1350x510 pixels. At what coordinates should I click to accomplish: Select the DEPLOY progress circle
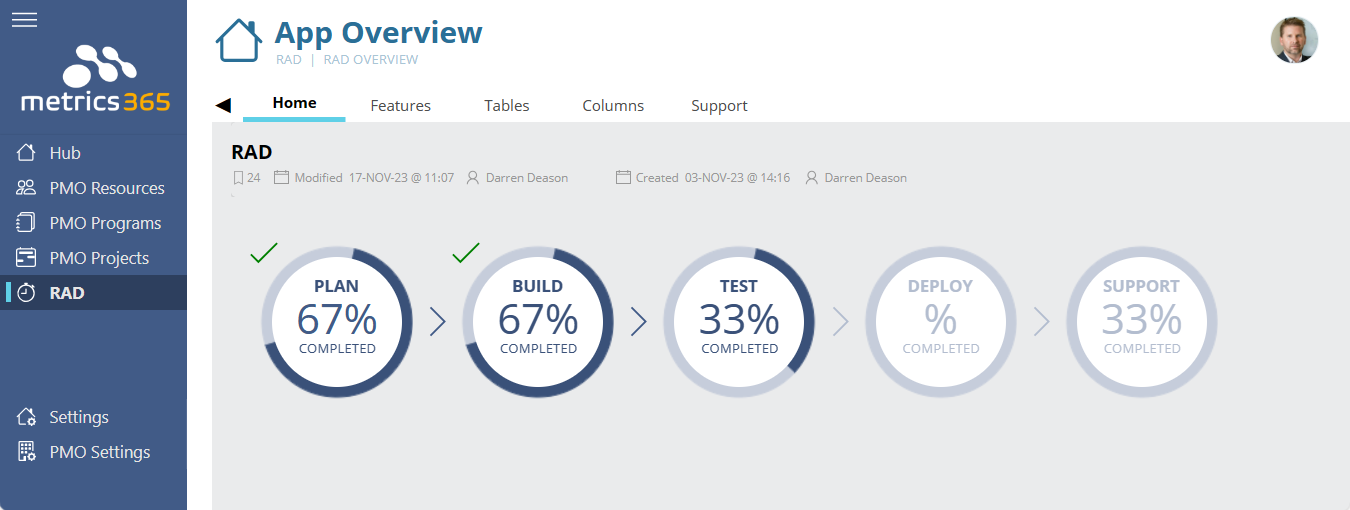(941, 321)
